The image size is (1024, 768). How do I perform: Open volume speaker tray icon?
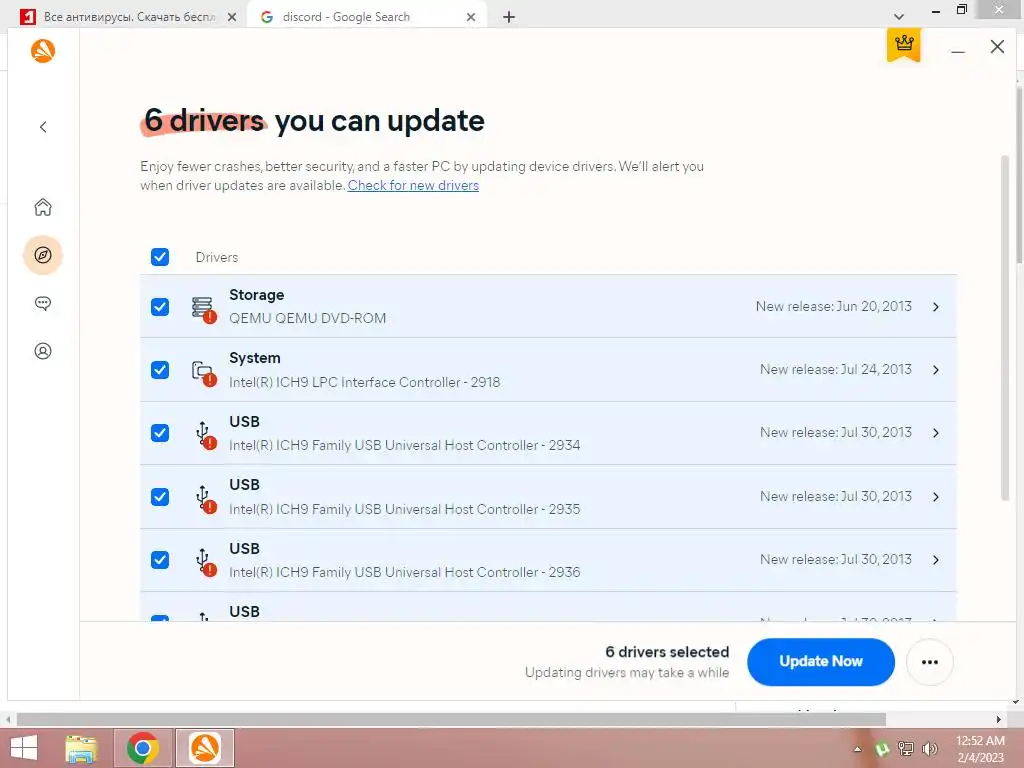click(x=929, y=749)
